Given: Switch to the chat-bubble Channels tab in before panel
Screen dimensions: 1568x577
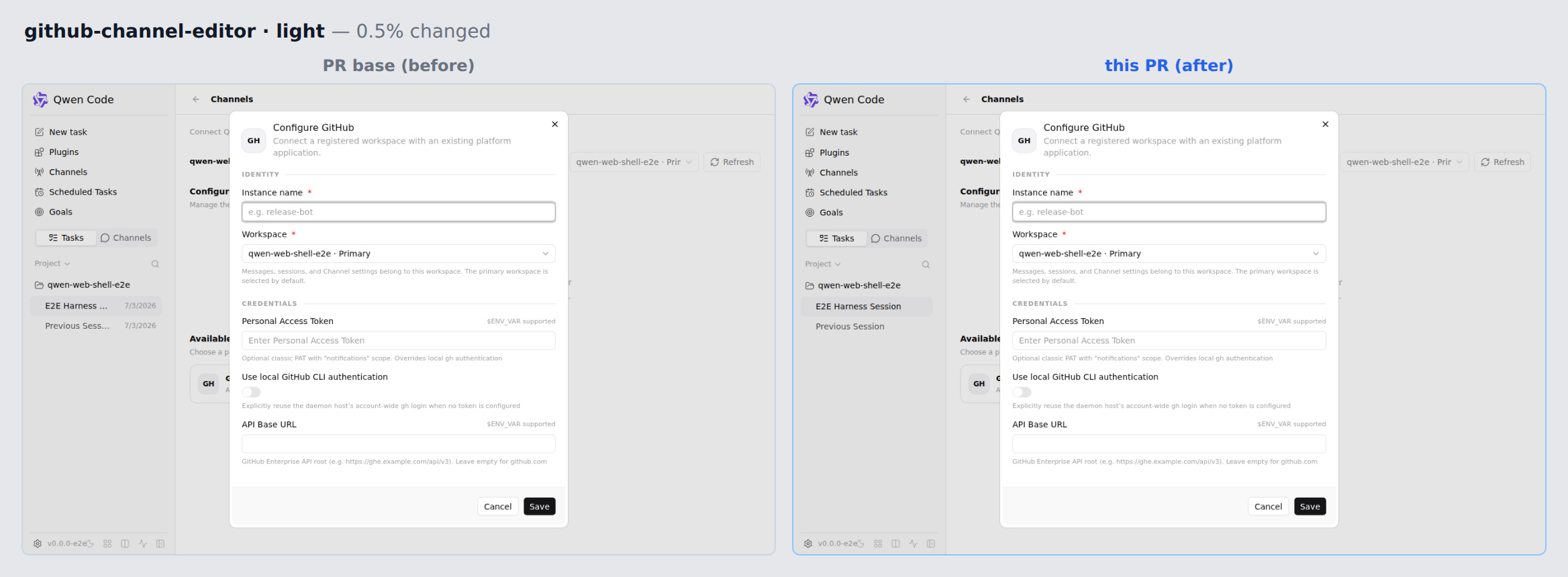Looking at the screenshot, I should coord(126,238).
